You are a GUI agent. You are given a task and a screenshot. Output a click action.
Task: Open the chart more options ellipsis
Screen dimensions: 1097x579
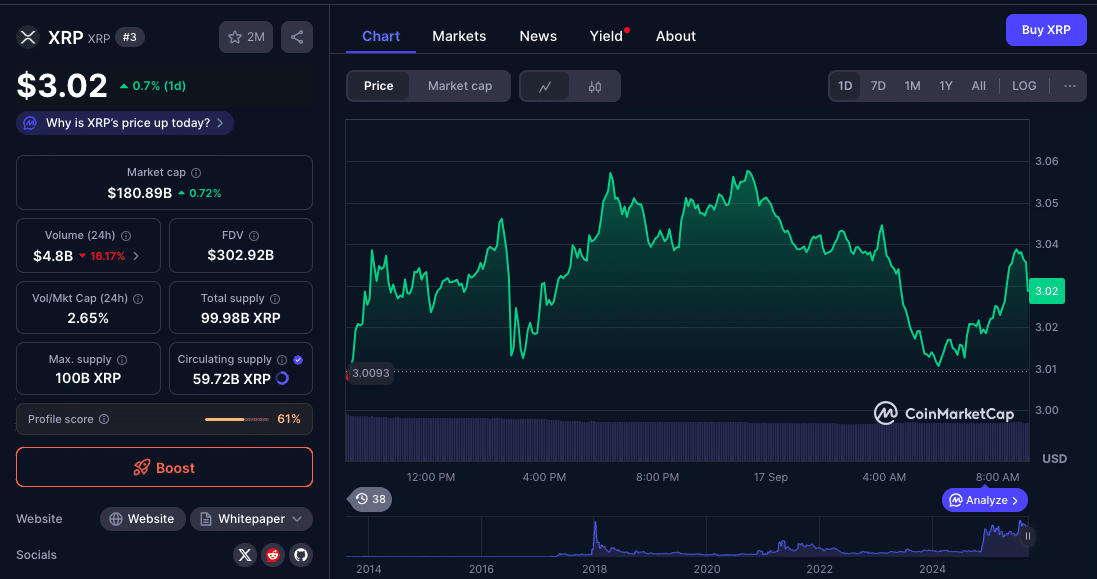pos(1070,86)
